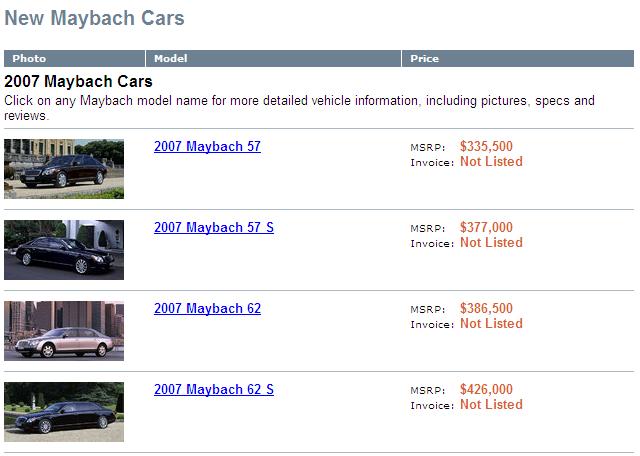
Task: Click the $335,500 MSRP price
Action: click(x=486, y=146)
